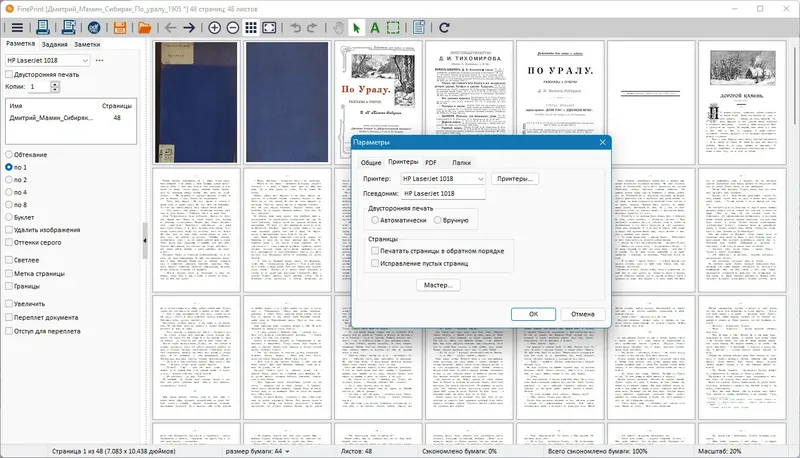
Task: Click the Принтеры... button
Action: pos(515,179)
